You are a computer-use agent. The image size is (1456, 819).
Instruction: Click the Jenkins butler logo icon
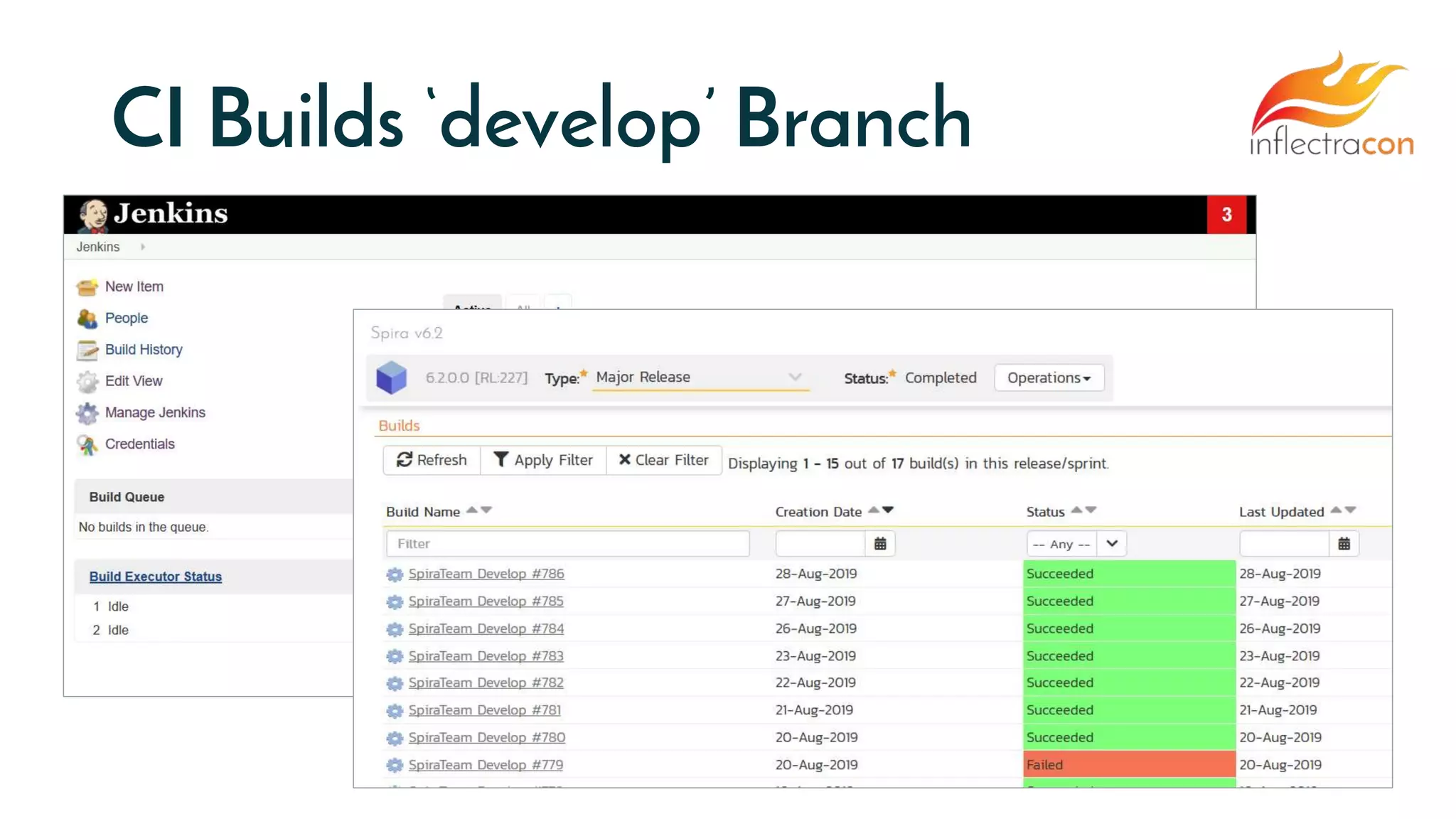point(93,215)
